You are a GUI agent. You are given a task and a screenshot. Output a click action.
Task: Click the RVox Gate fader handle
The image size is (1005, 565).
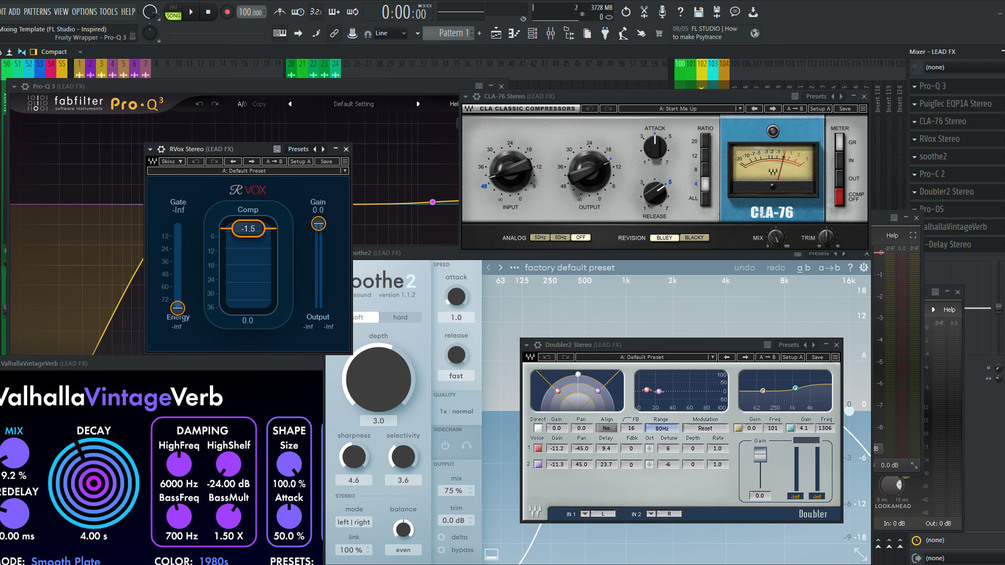tap(178, 307)
